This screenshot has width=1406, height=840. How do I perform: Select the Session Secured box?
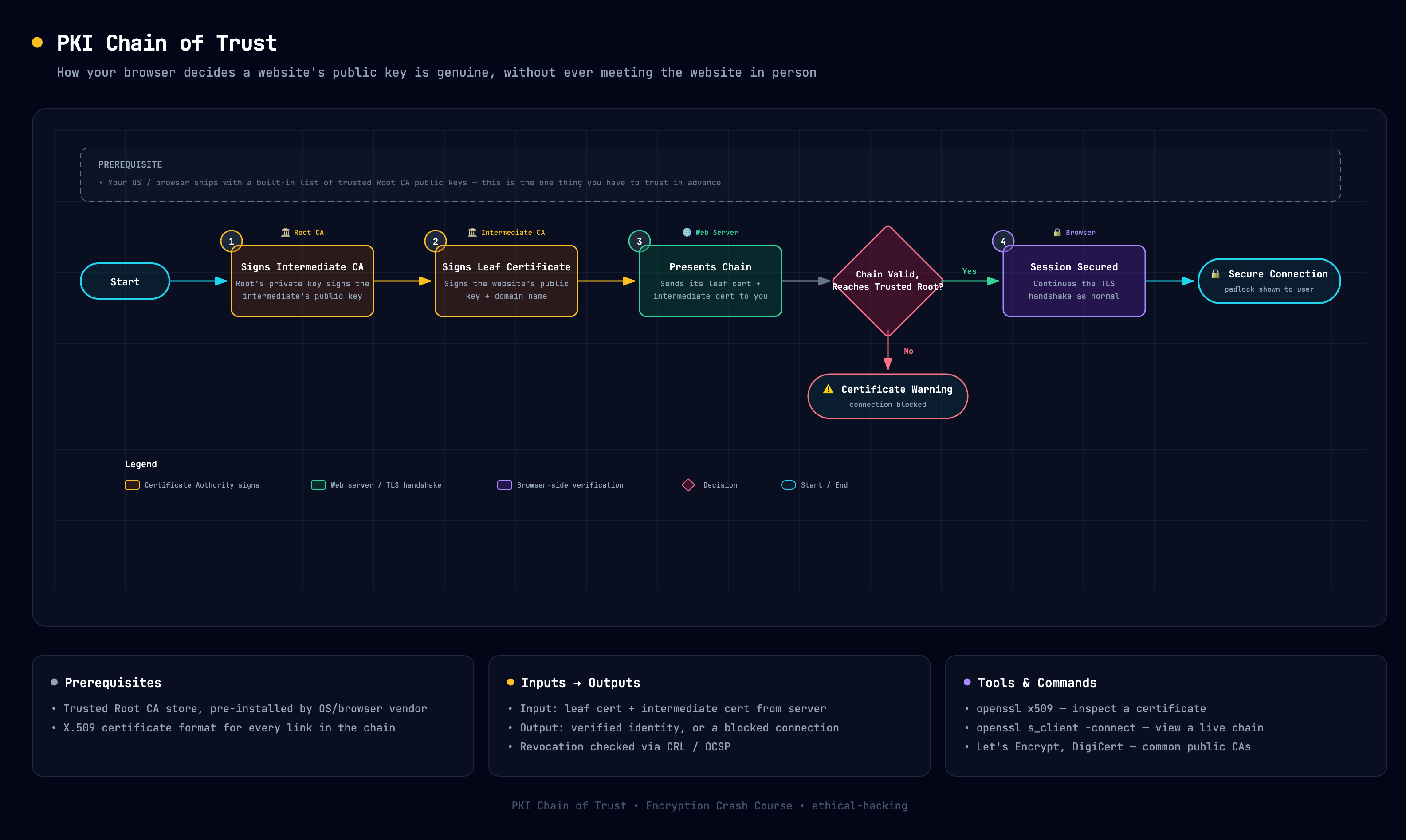click(x=1074, y=281)
